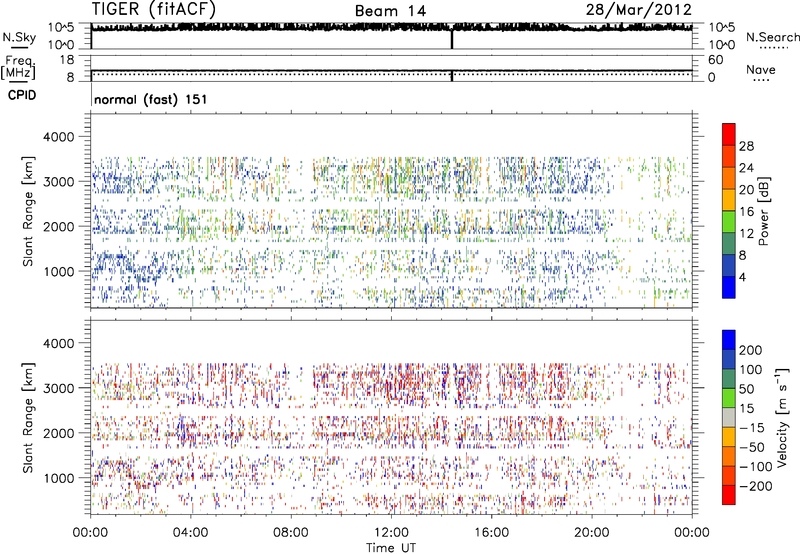
Task: Click the green 12–16 dB segment of power bar
Action: (729, 221)
